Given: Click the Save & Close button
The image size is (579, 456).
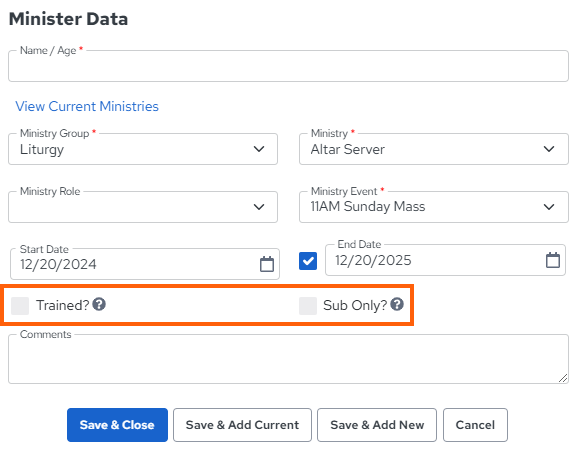Looking at the screenshot, I should [117, 425].
